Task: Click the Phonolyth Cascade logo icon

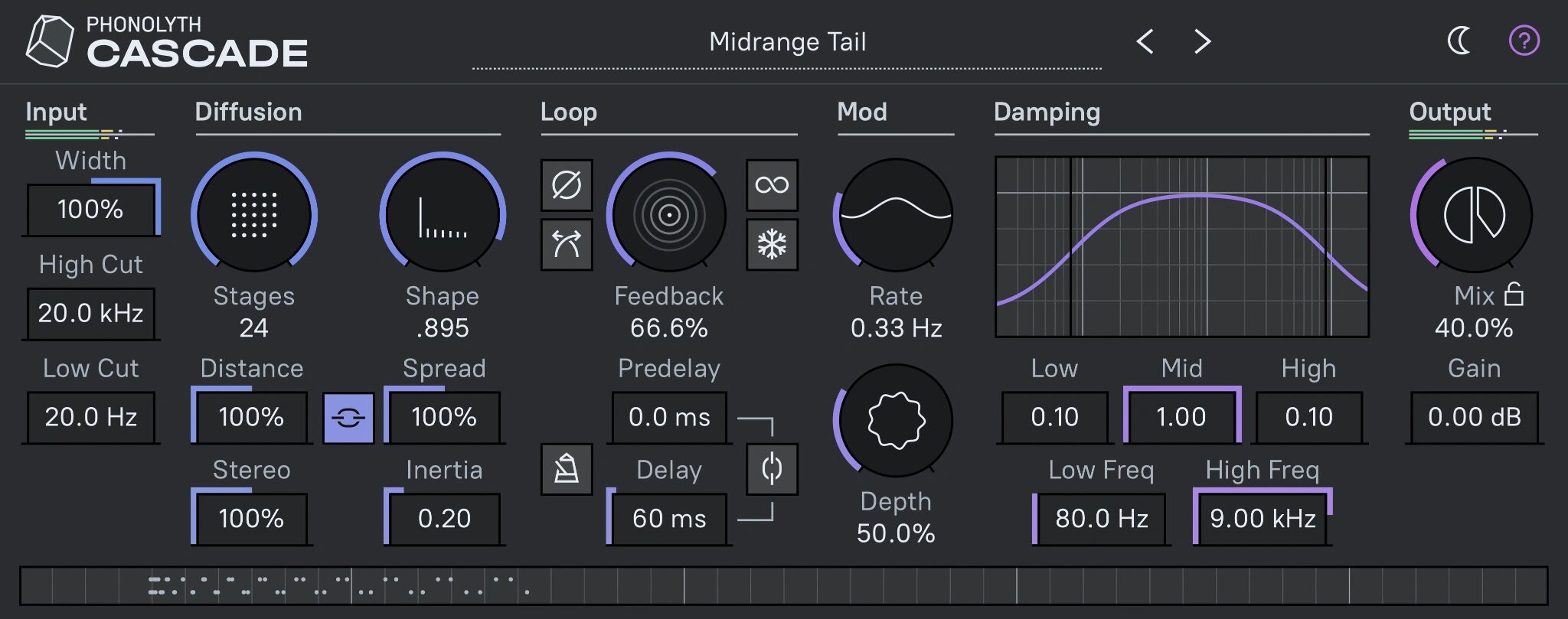Action: [50, 41]
